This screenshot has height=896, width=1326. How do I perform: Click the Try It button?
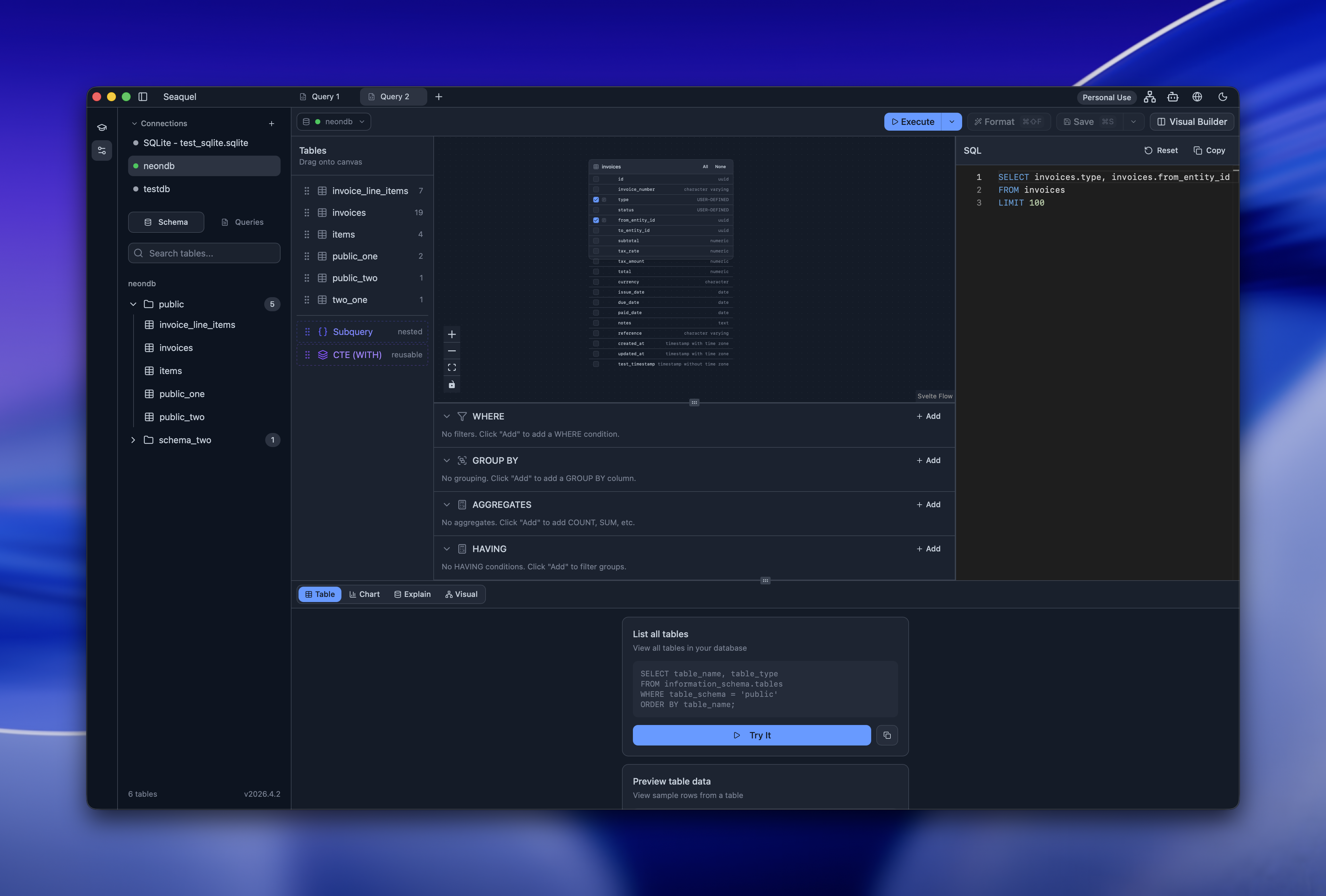pos(751,735)
